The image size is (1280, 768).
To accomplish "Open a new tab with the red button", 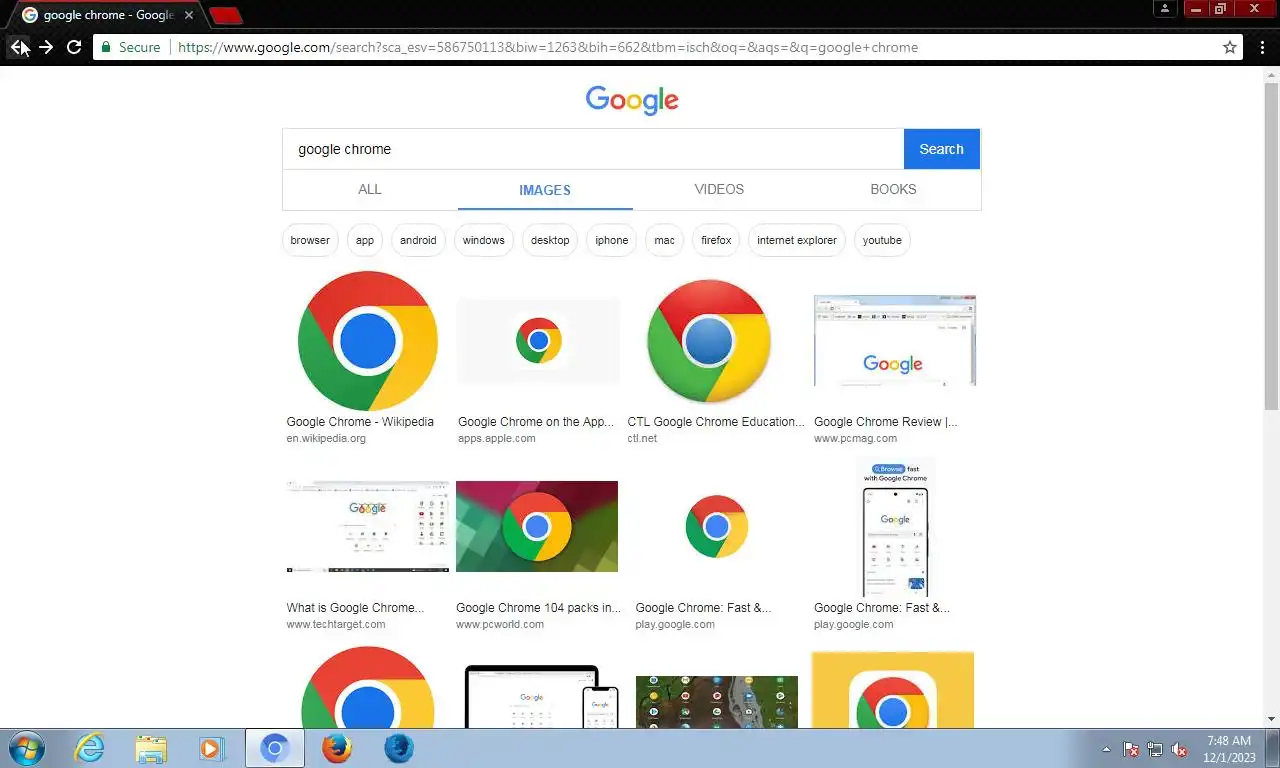I will 227,15.
